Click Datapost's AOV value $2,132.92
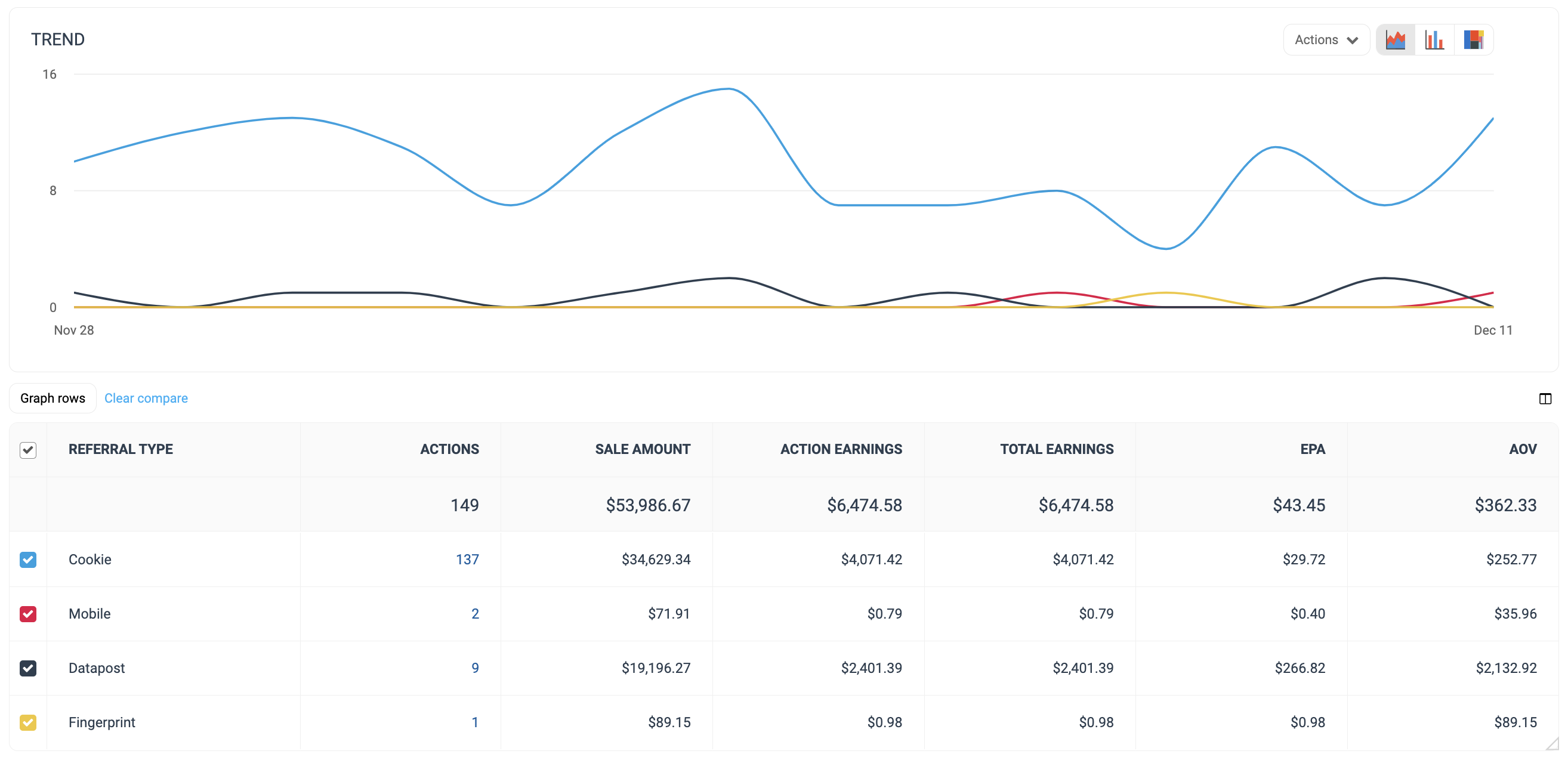The image size is (1568, 760). [x=1506, y=668]
